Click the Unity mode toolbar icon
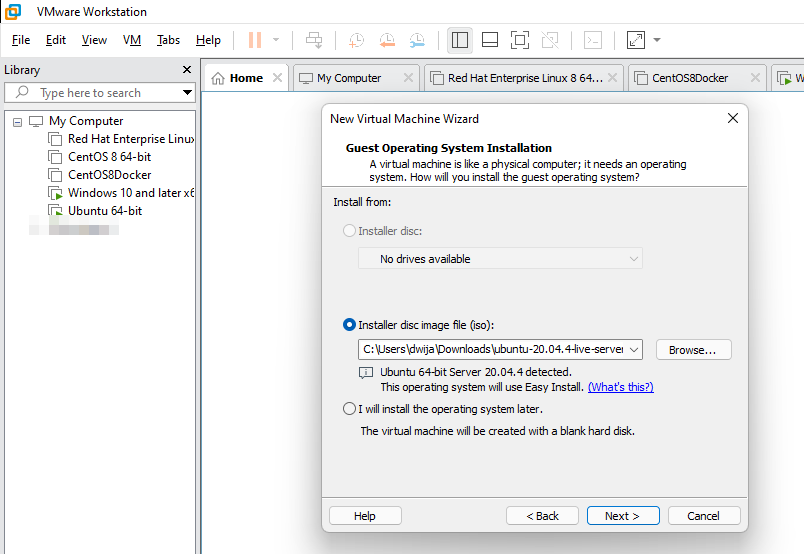 pos(550,40)
